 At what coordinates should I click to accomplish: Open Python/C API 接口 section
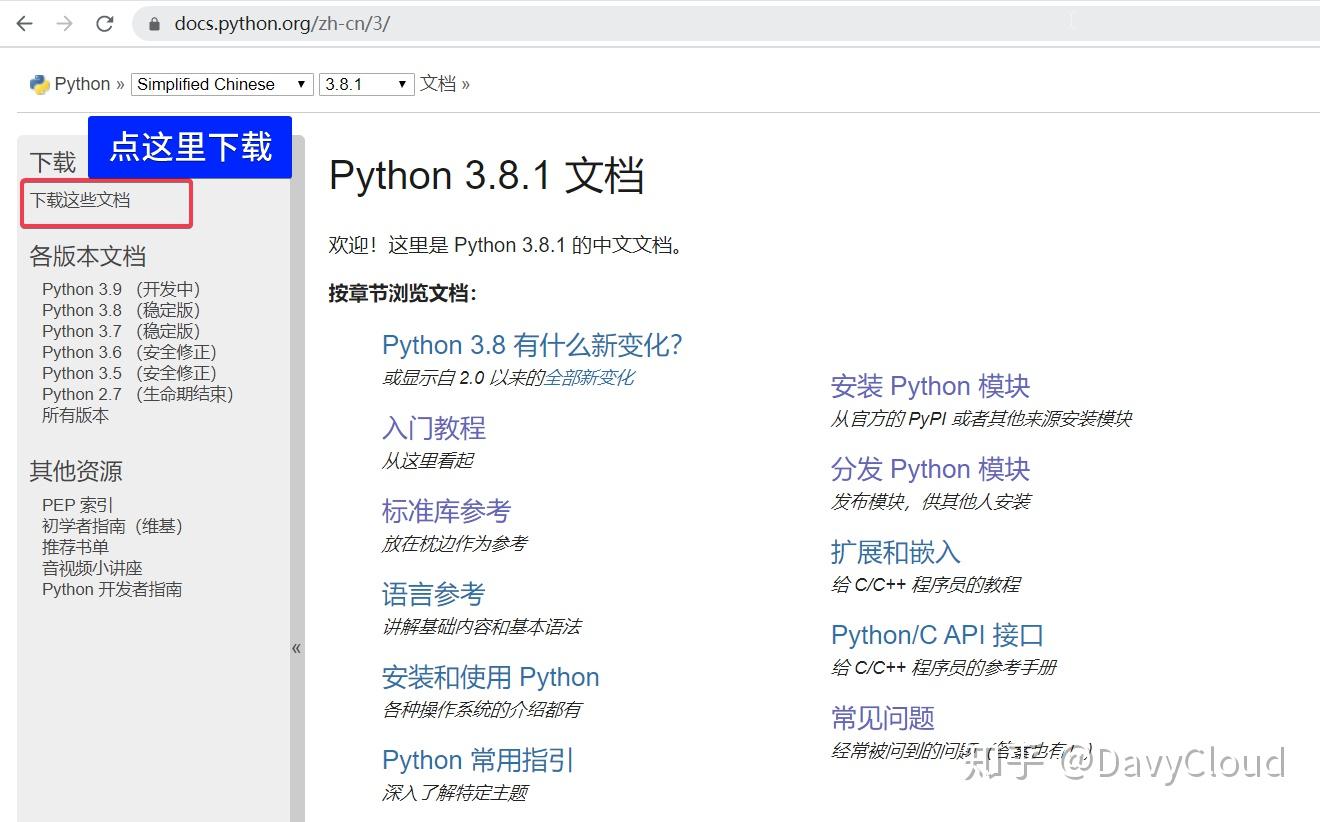coord(937,635)
